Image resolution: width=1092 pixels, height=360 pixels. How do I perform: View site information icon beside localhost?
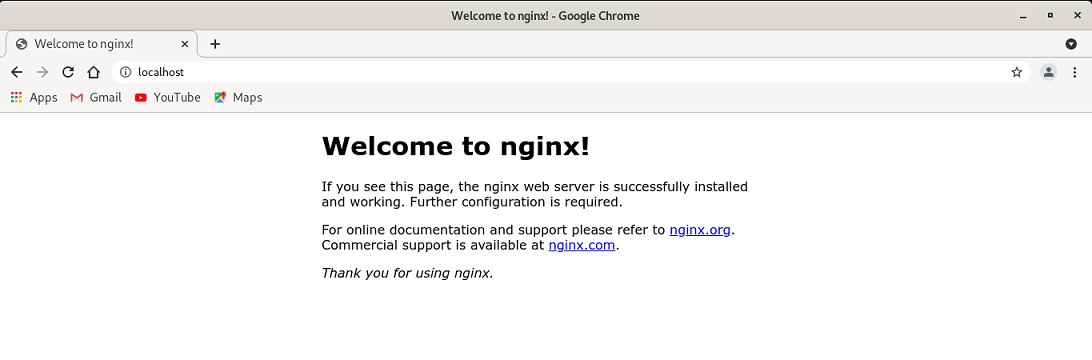[x=125, y=72]
